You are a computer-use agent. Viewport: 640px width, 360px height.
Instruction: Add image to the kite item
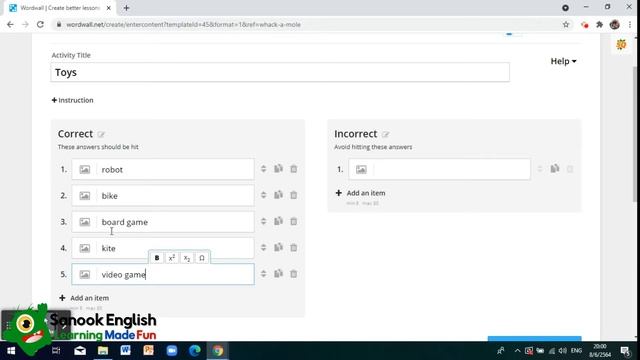tap(84, 248)
